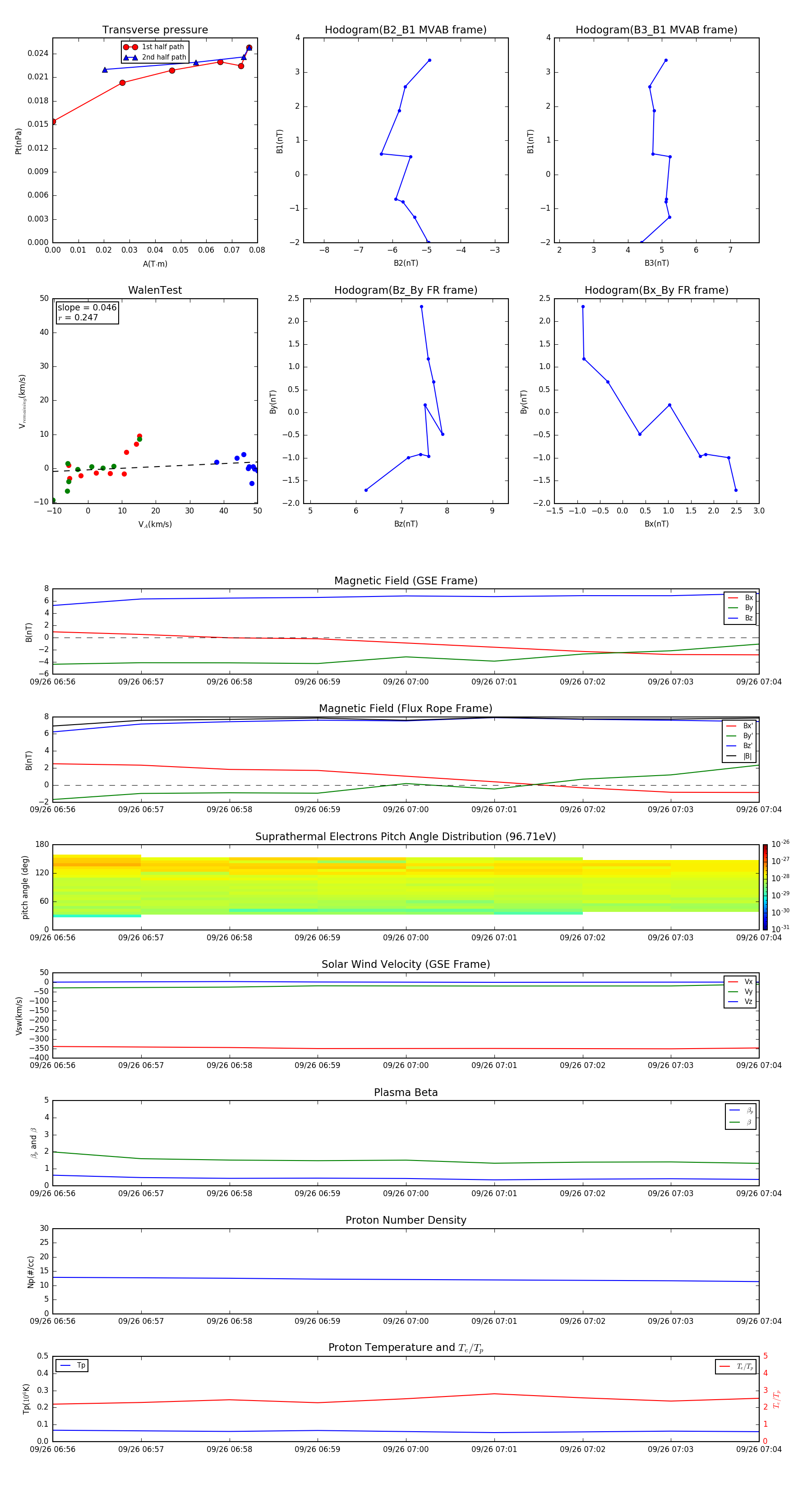Click the 'Tp' legend entry
Screen dimensions: 812x1489
click(x=72, y=1365)
